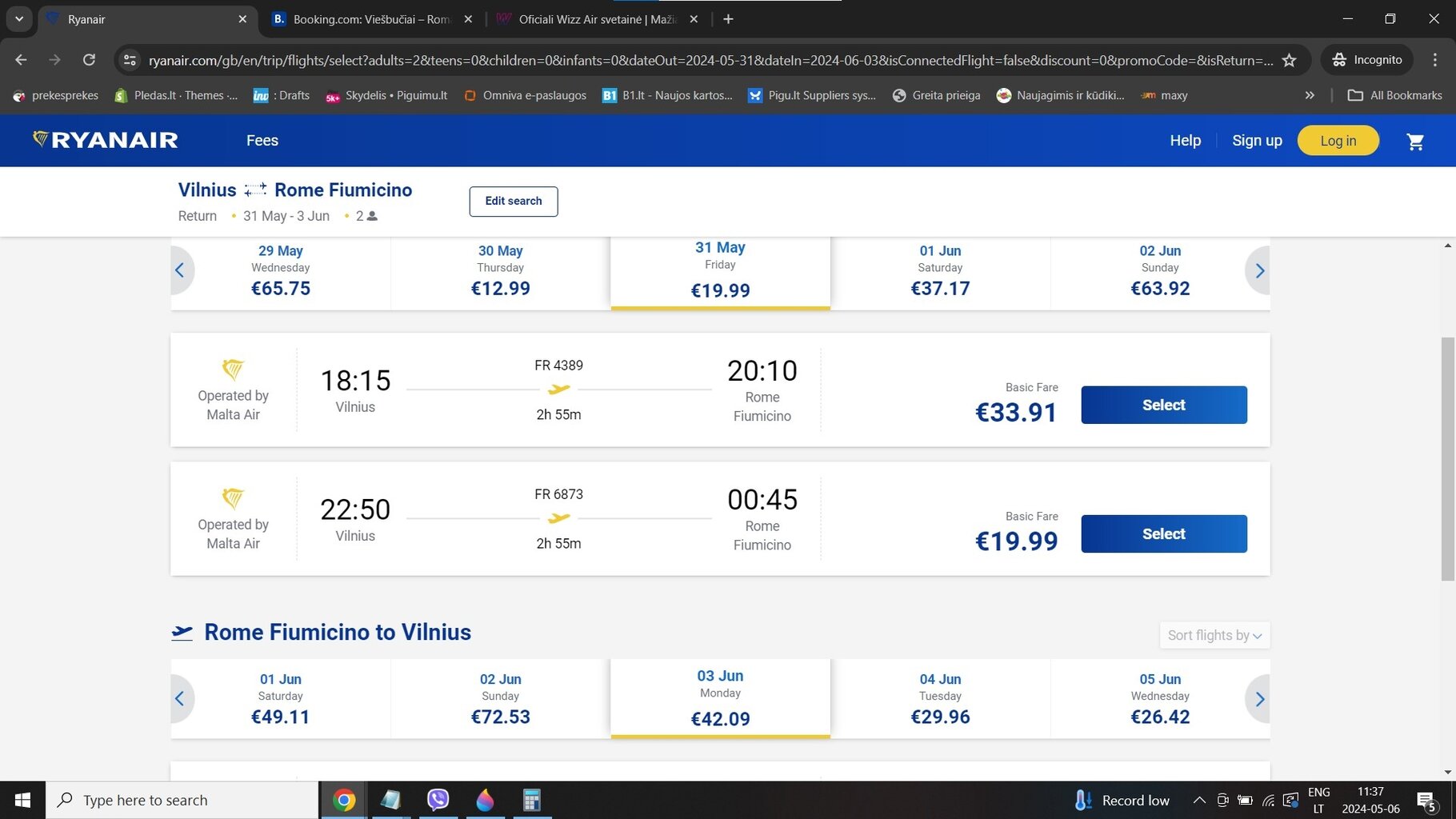The image size is (1456, 819).
Task: Reload the current page
Action: [x=89, y=60]
